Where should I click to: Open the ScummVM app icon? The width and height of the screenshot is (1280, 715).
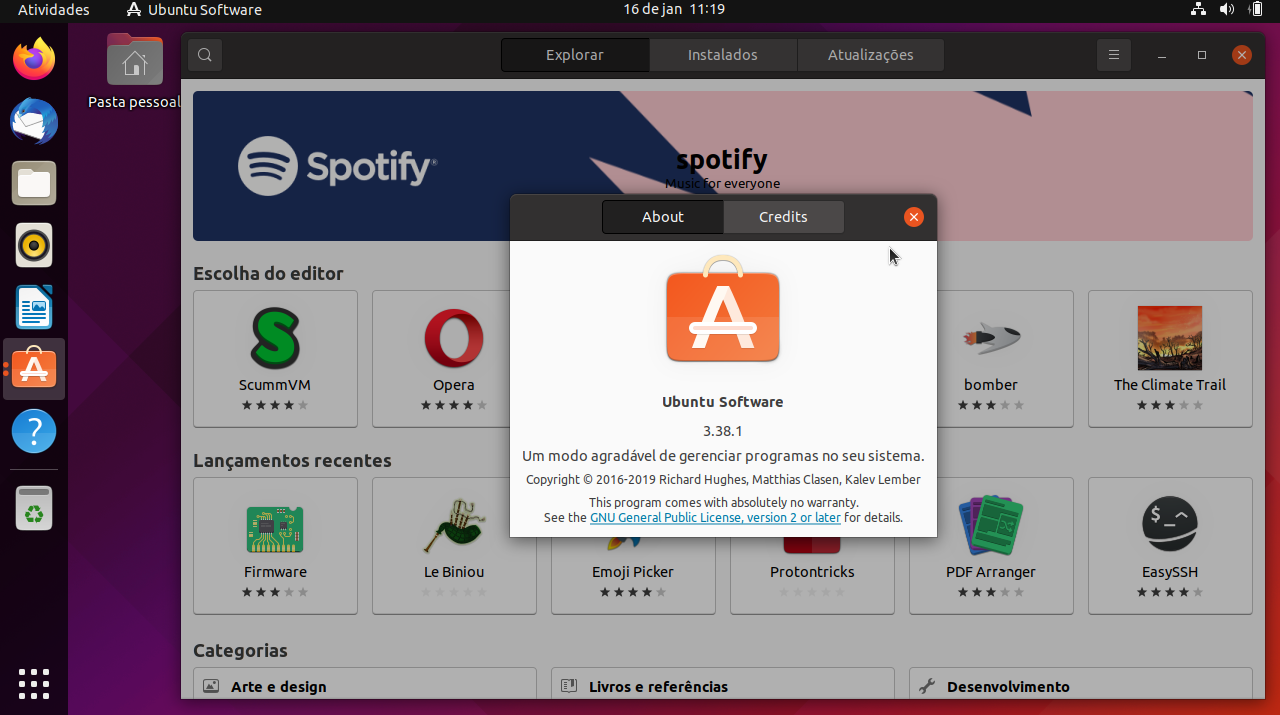point(275,338)
